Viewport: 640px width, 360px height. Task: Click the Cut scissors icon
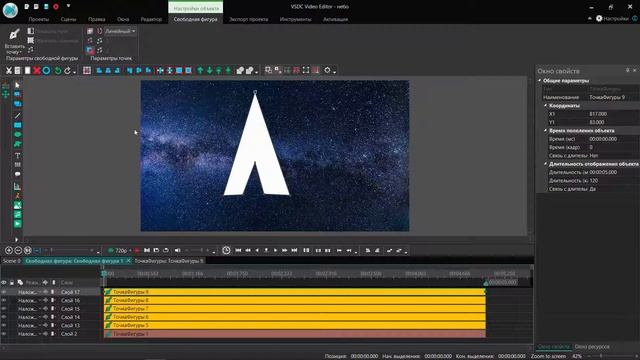(9, 71)
